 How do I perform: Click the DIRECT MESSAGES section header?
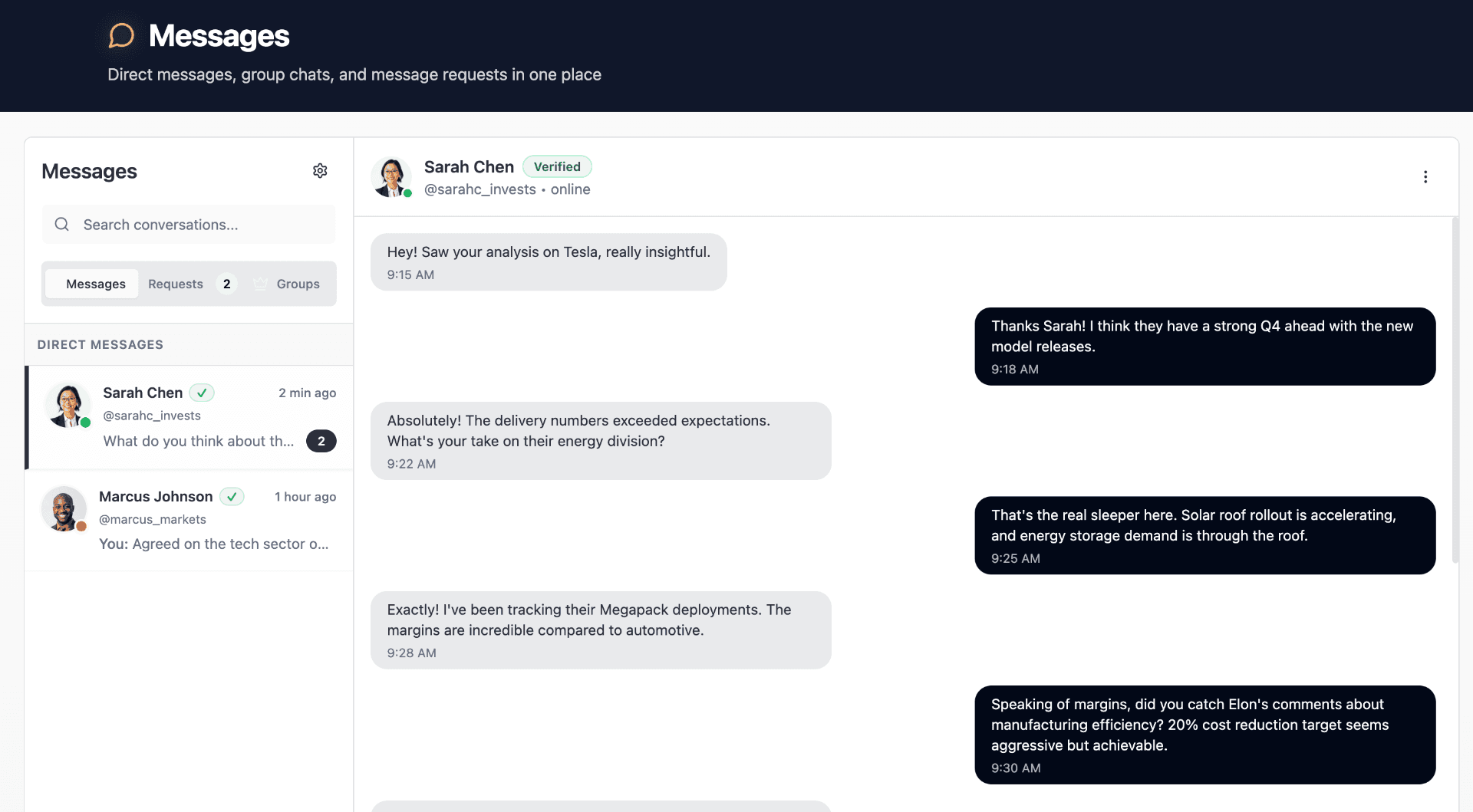[101, 345]
